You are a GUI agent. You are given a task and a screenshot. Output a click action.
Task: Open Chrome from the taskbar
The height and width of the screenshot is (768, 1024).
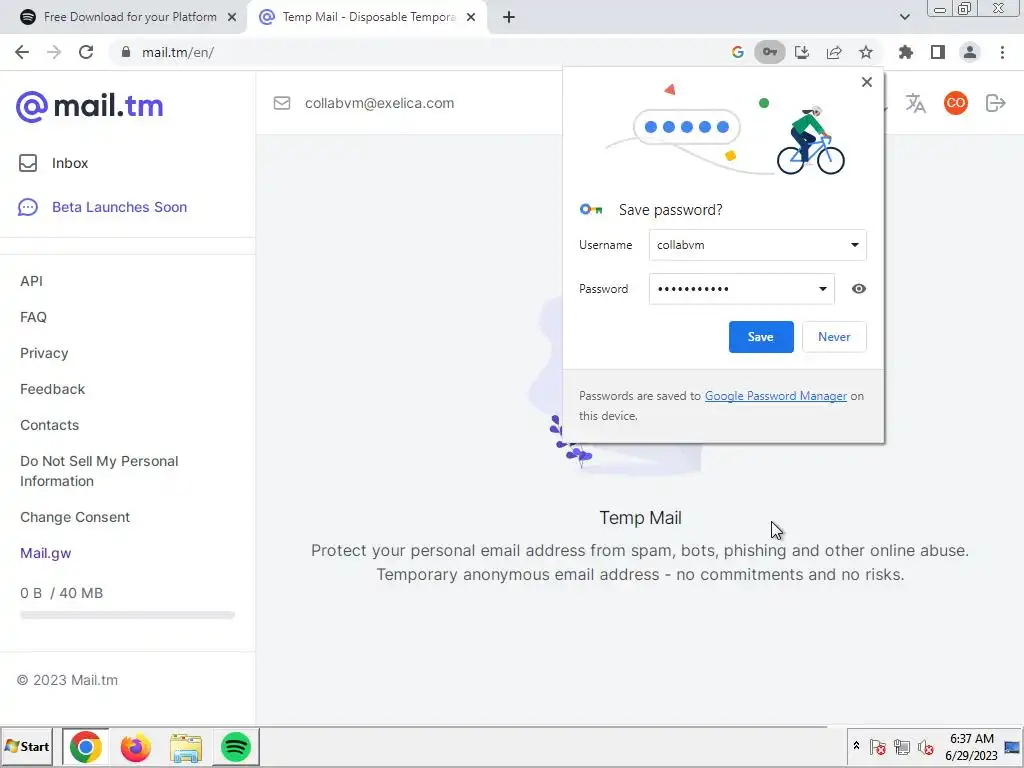[86, 747]
